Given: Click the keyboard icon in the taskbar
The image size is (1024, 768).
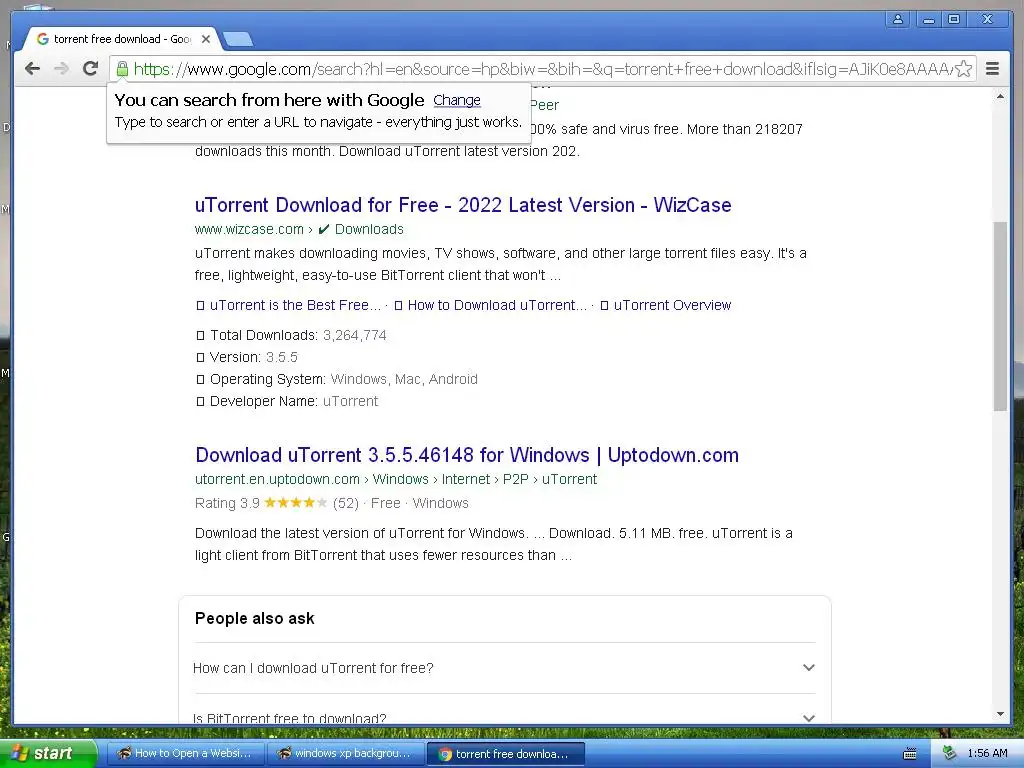Looking at the screenshot, I should click(x=910, y=754).
